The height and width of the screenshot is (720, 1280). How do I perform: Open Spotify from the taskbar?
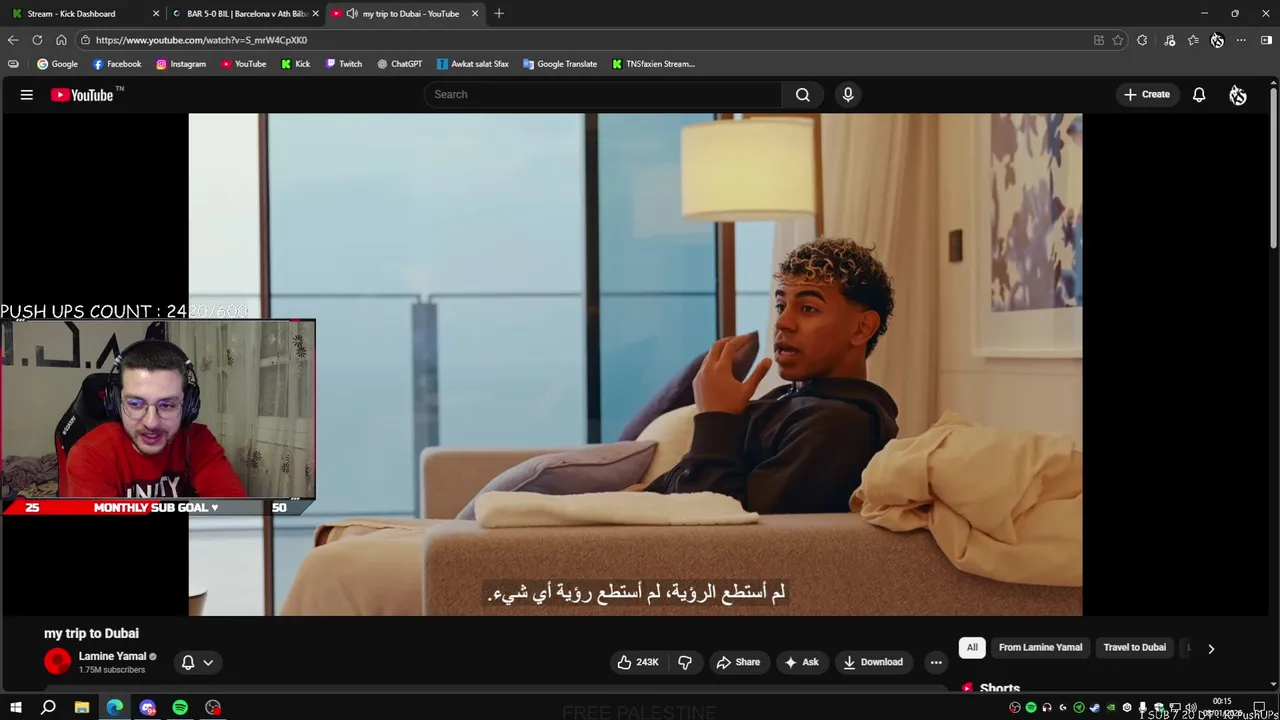180,707
